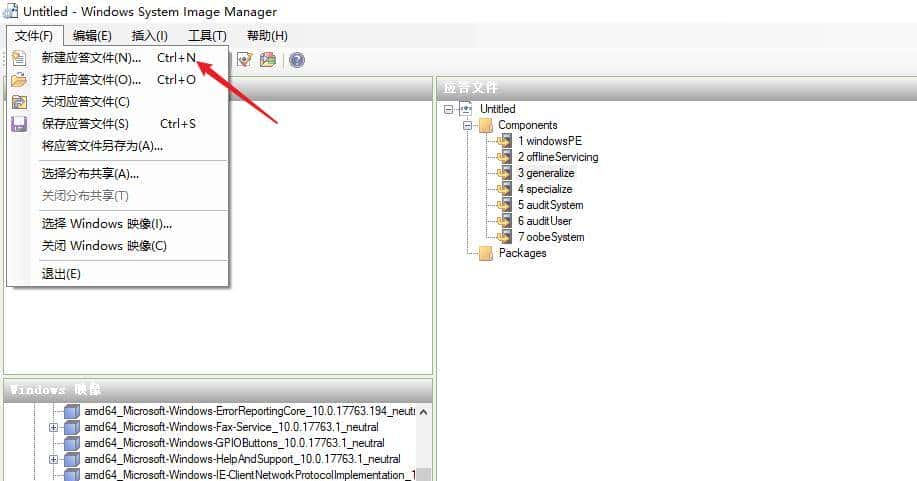The width and height of the screenshot is (917, 481).
Task: Click the Windows 映像 list scroll-up arrow
Action: coord(423,412)
